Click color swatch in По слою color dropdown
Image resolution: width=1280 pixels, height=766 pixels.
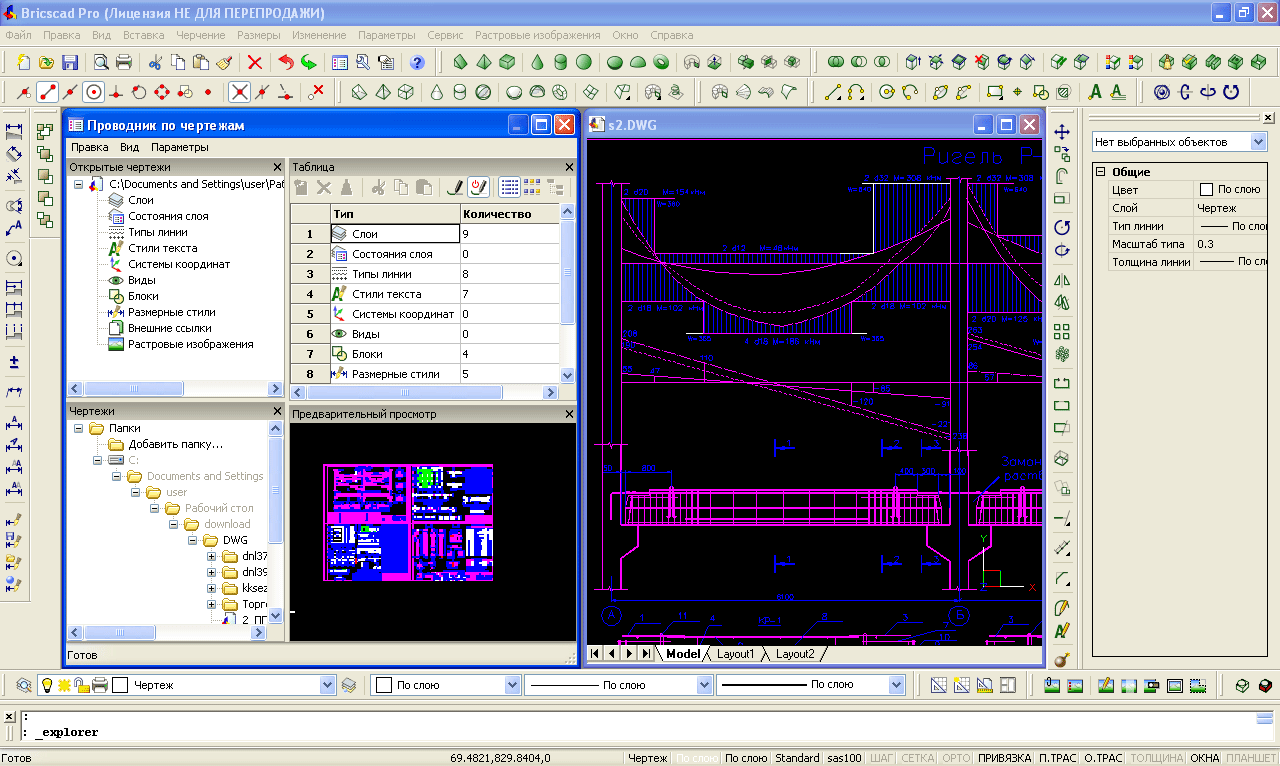(383, 685)
